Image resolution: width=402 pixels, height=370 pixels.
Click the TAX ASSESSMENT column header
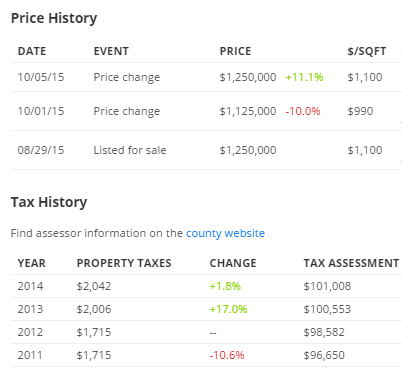[x=351, y=263]
